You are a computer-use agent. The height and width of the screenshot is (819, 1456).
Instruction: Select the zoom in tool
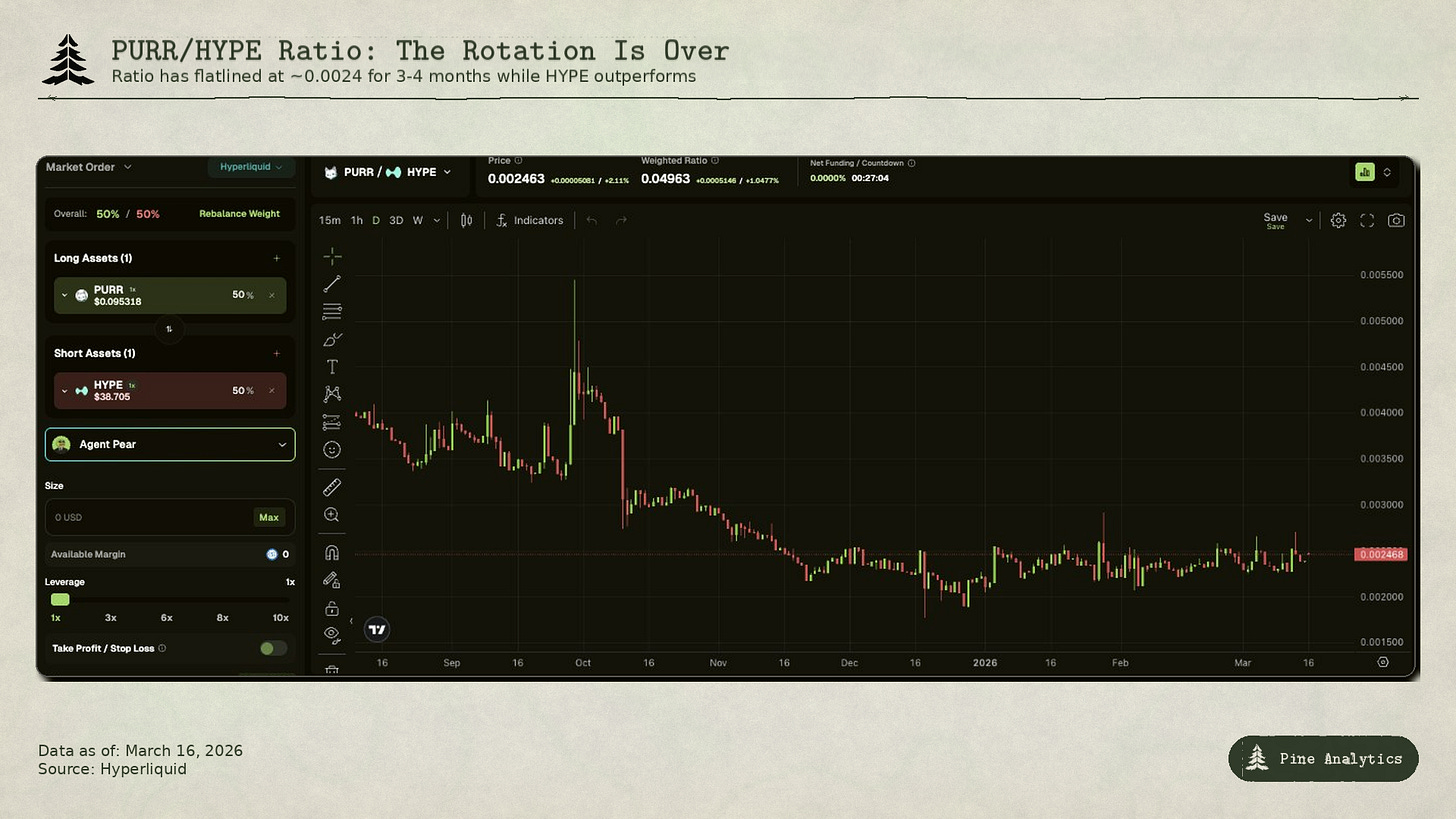(332, 515)
